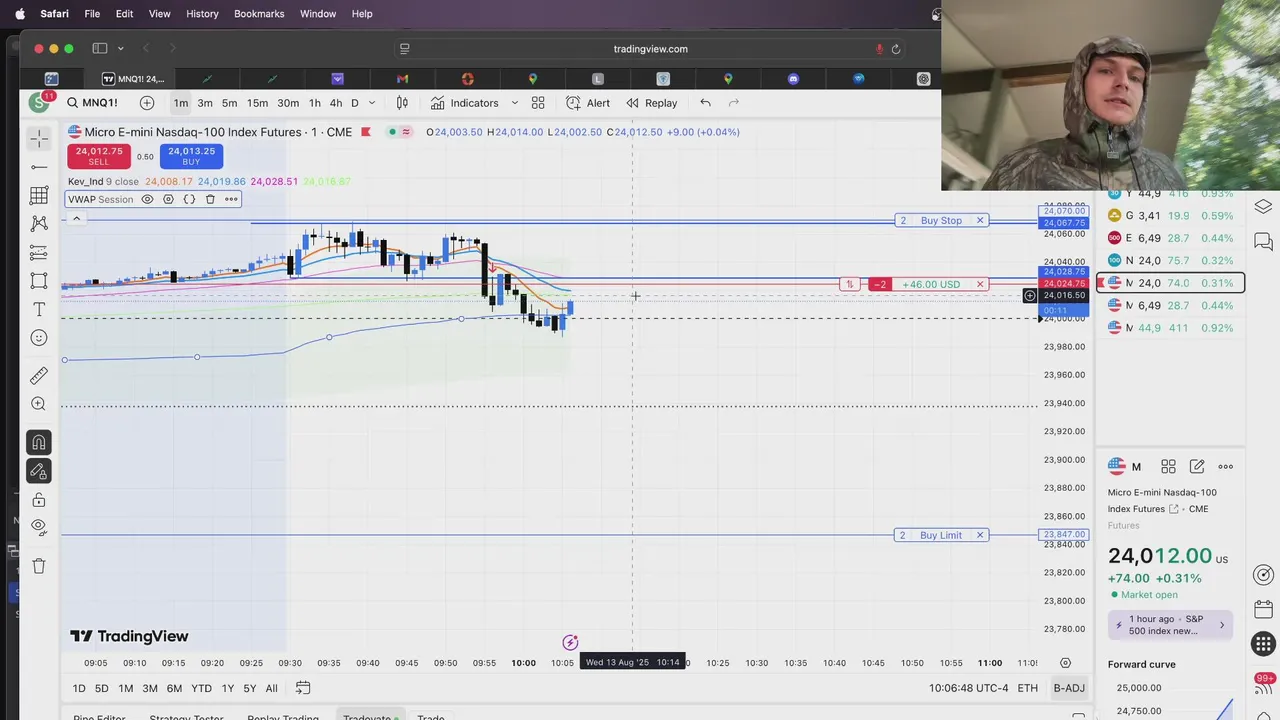Delete the VWAP Session indicator

[210, 199]
